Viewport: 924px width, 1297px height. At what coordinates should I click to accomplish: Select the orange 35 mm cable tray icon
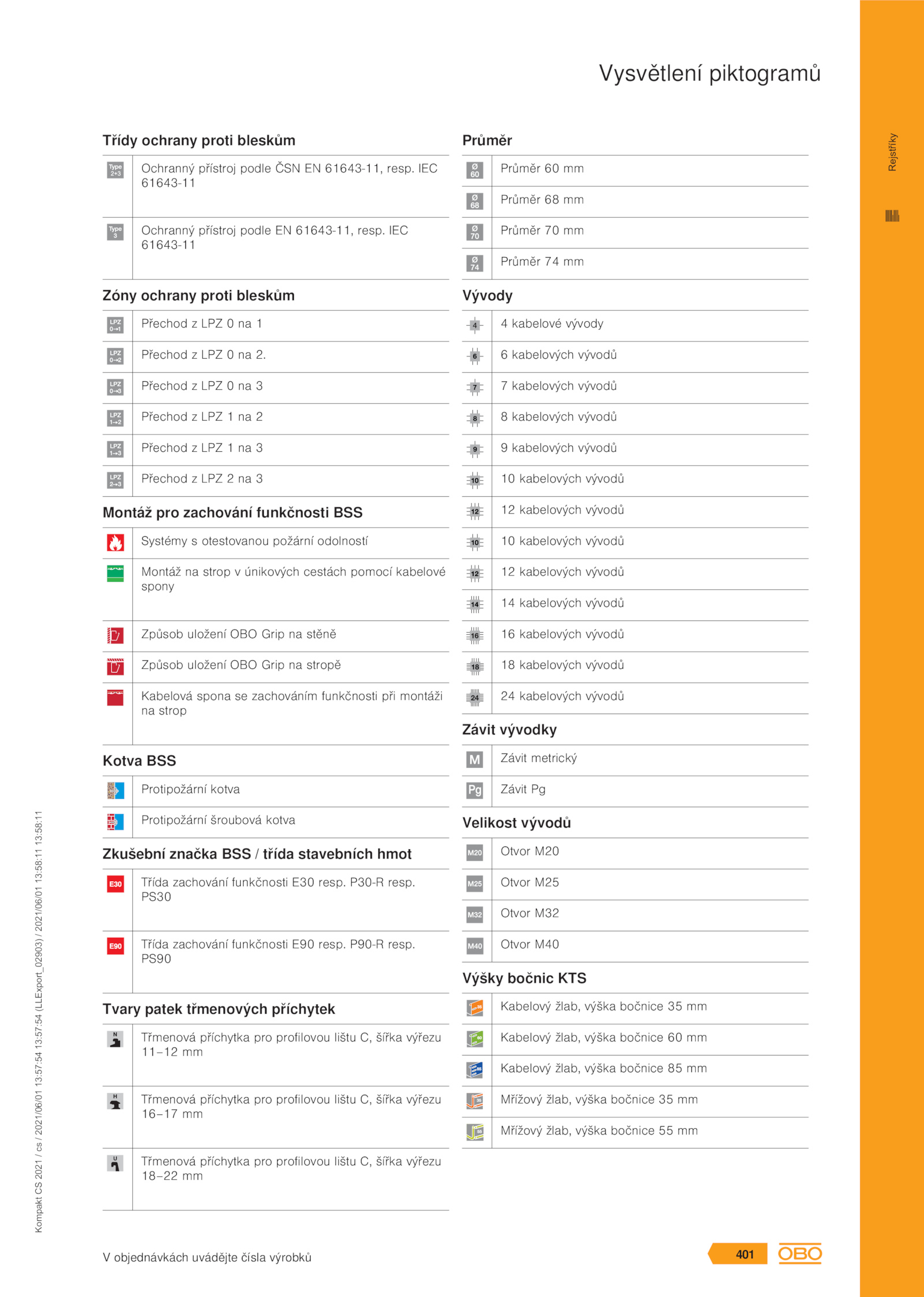pyautogui.click(x=475, y=1008)
